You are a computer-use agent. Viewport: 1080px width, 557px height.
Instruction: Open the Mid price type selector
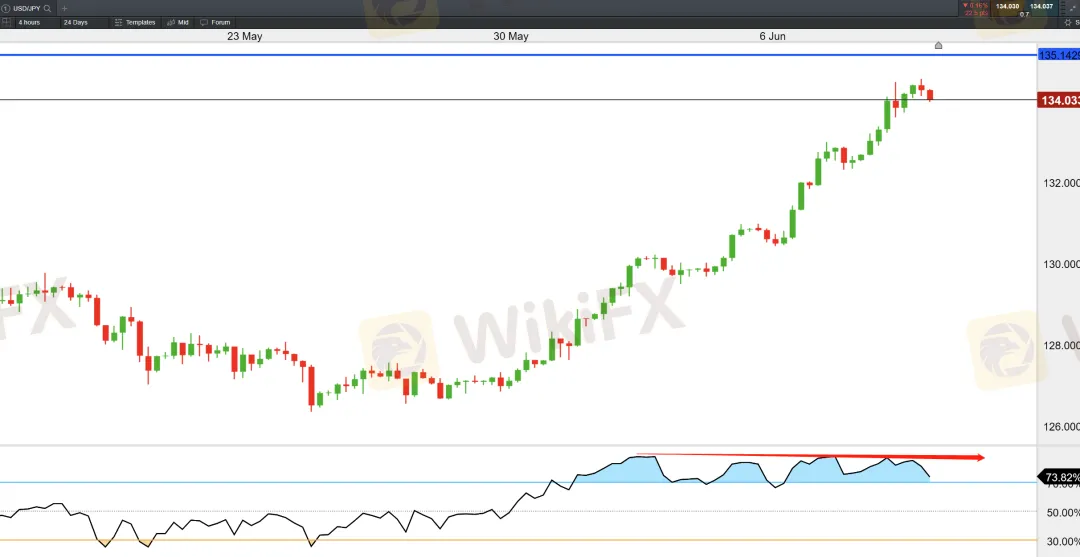[178, 22]
